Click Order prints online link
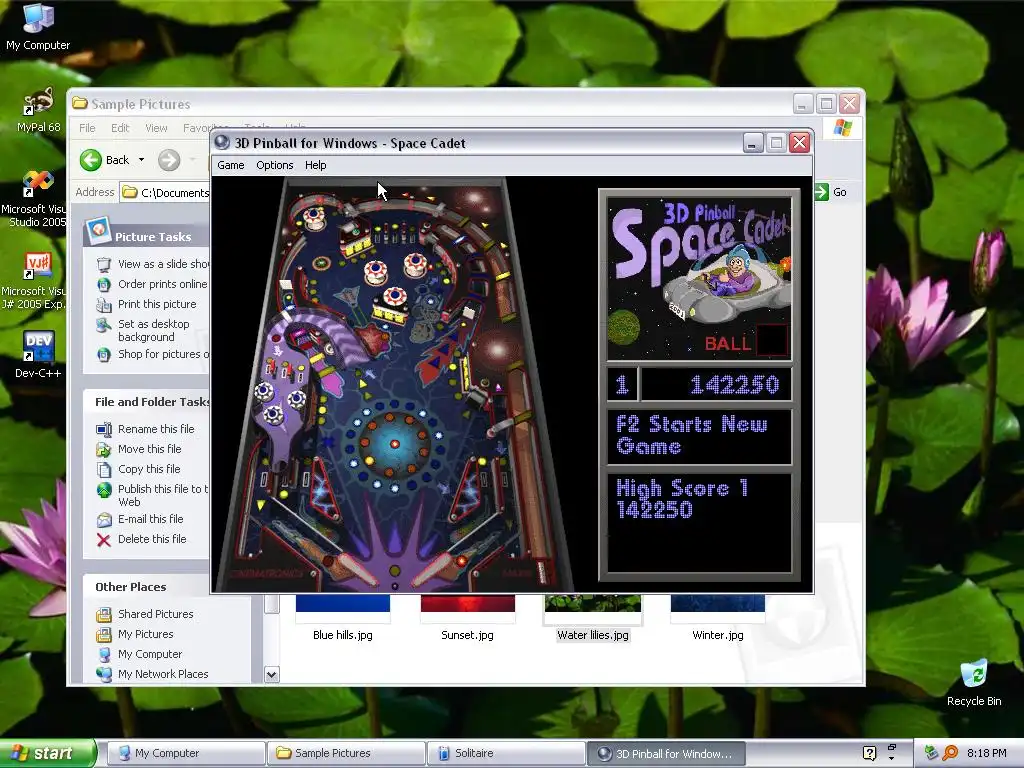Image resolution: width=1024 pixels, height=768 pixels. pos(162,284)
